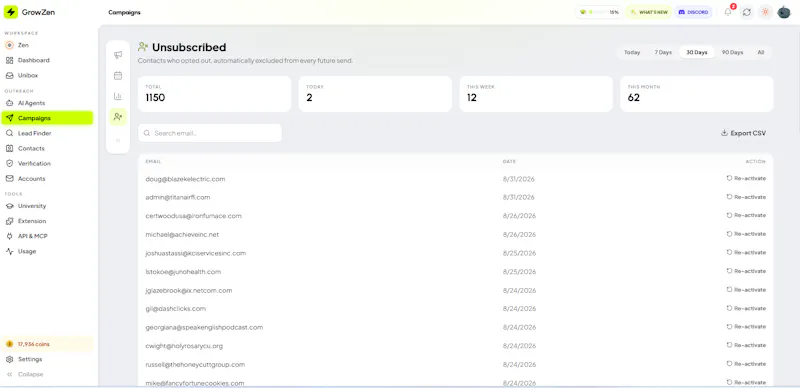Click the API & MCP plug icon

click(9, 236)
